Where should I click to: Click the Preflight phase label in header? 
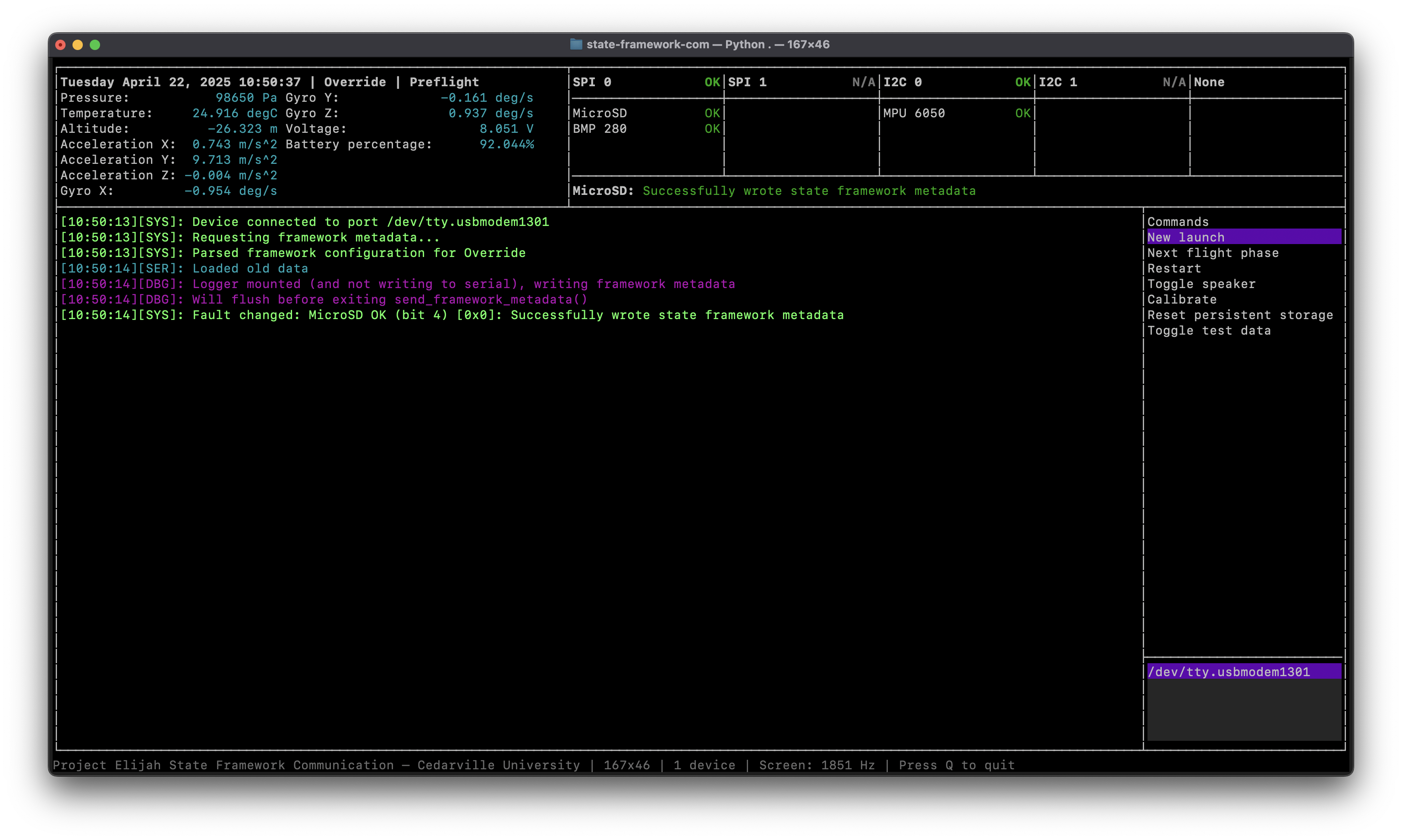tap(444, 82)
